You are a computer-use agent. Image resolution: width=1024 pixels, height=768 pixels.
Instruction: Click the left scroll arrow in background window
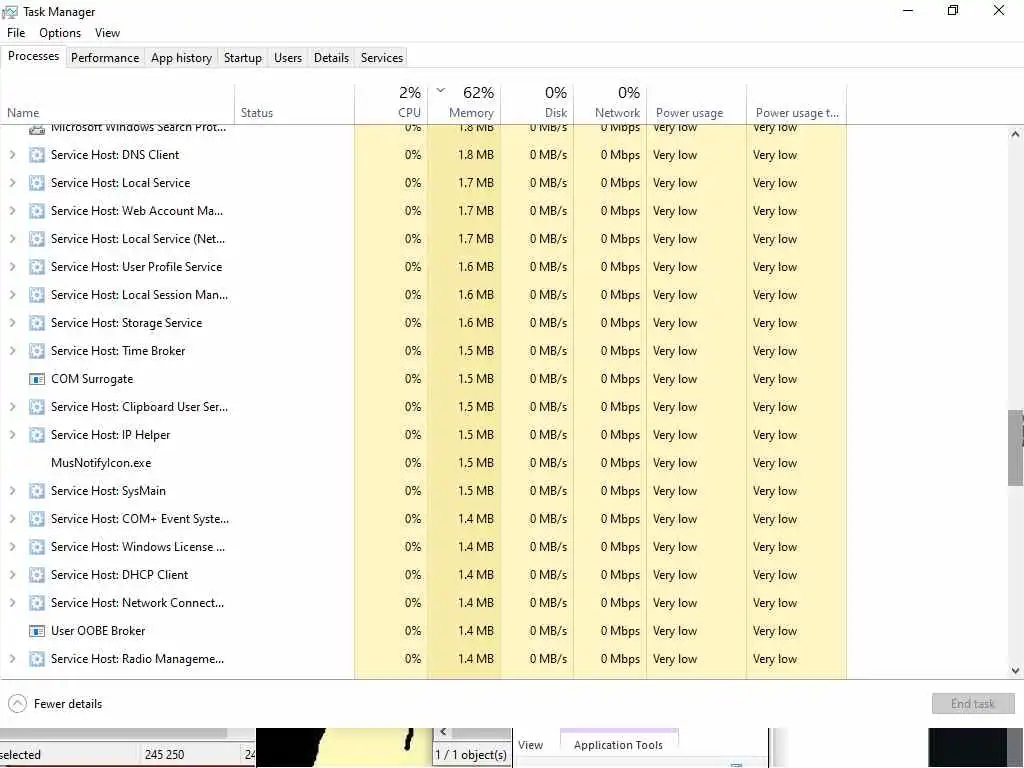(443, 732)
